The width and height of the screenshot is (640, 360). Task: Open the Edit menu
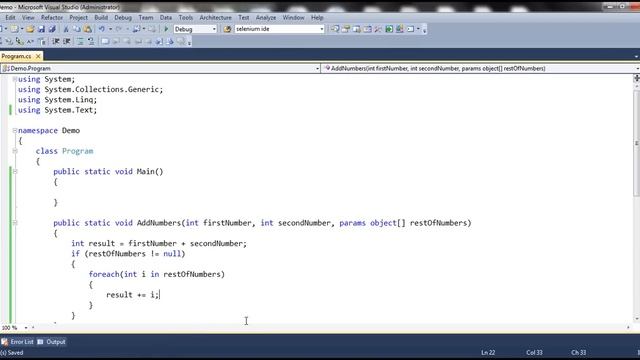(x=10, y=18)
